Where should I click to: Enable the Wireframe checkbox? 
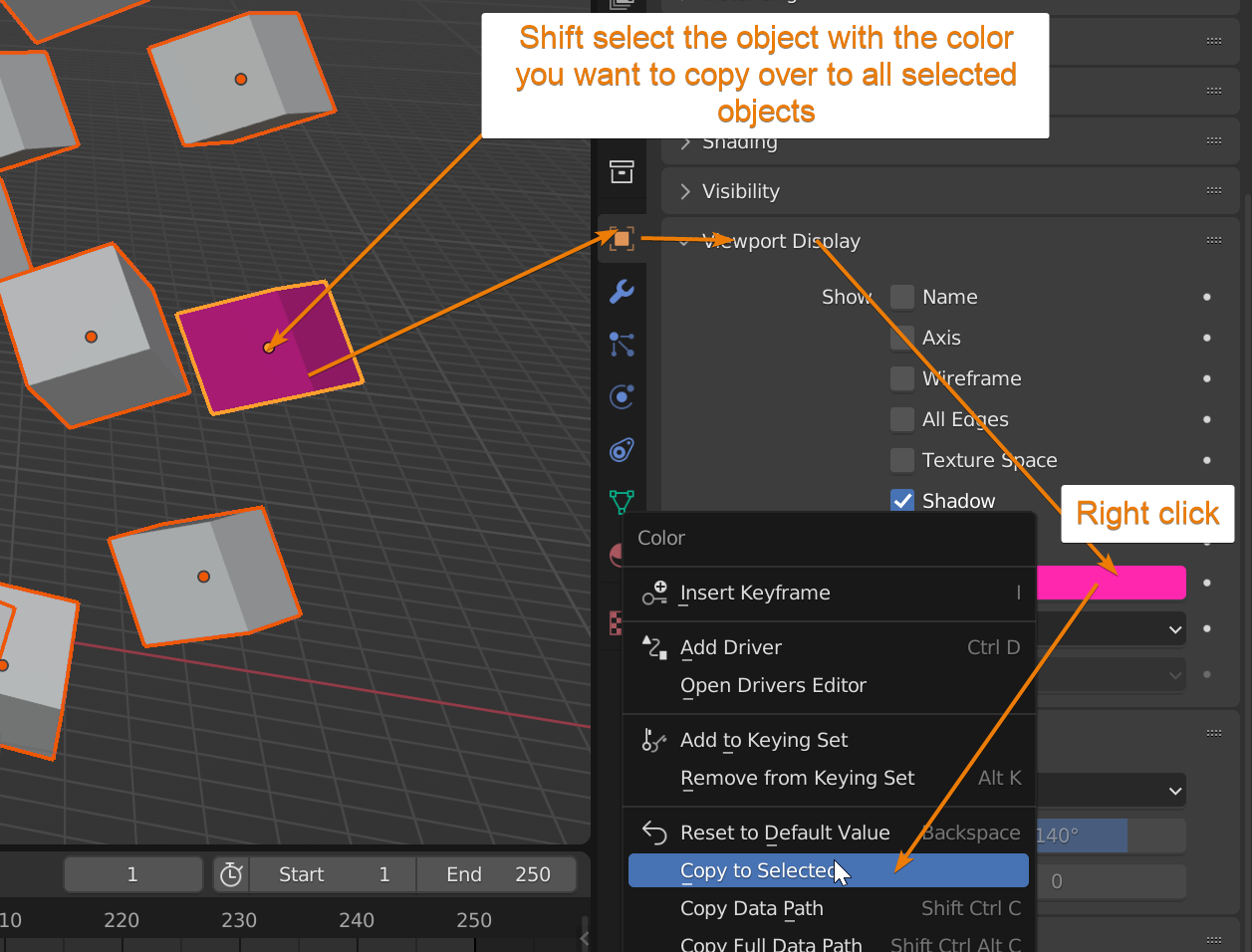[x=902, y=378]
